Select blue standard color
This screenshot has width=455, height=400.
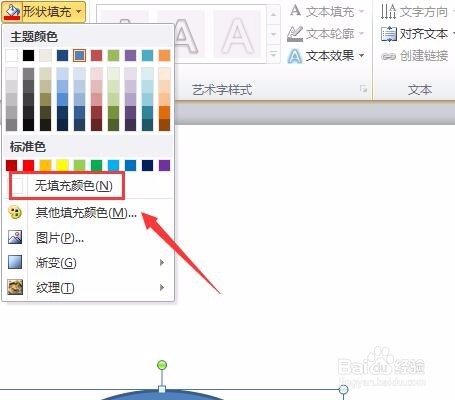[x=130, y=165]
